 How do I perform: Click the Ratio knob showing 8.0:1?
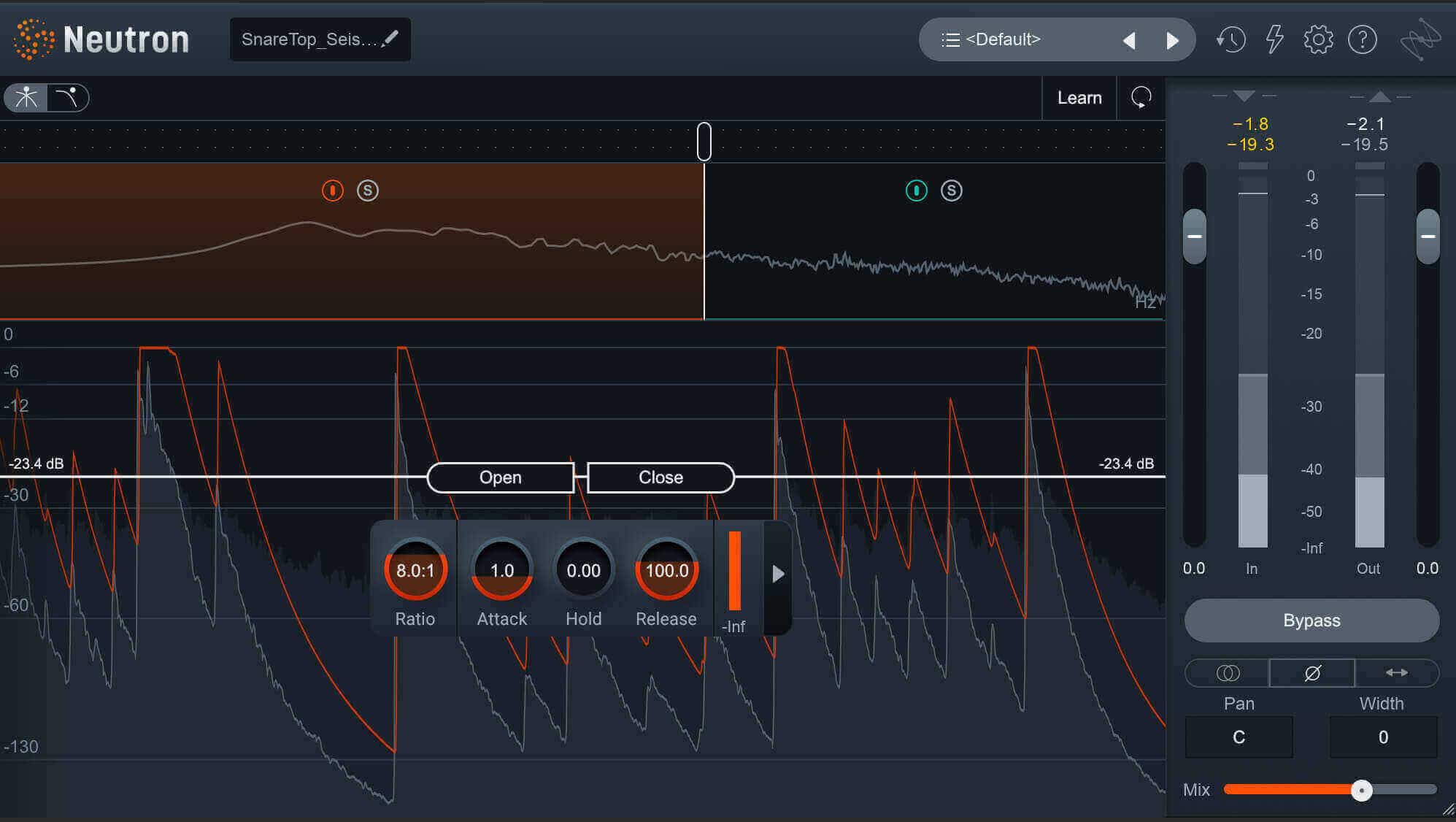point(415,570)
